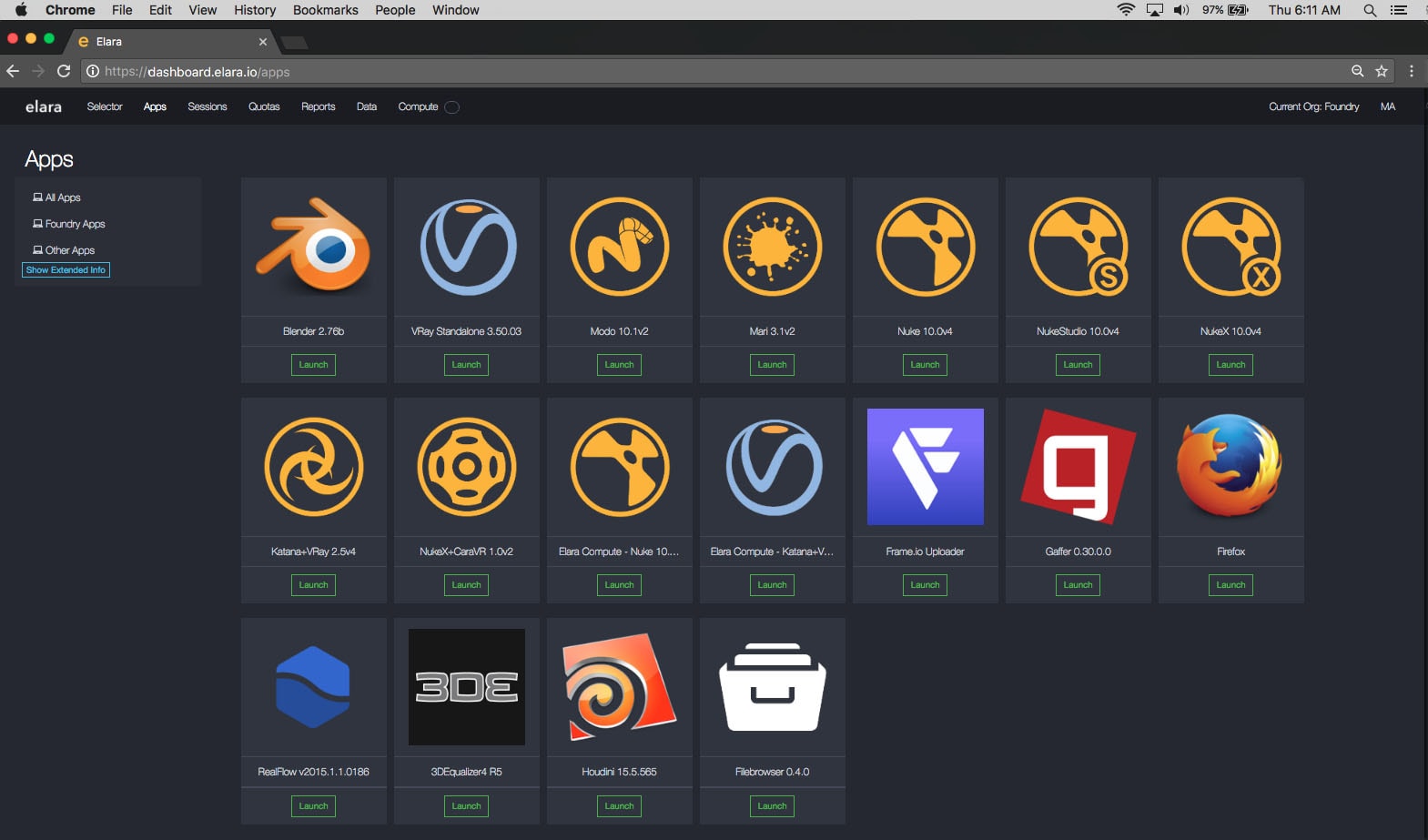The image size is (1428, 840).
Task: Click the 3DEqualizer4 R5 icon
Action: [467, 687]
